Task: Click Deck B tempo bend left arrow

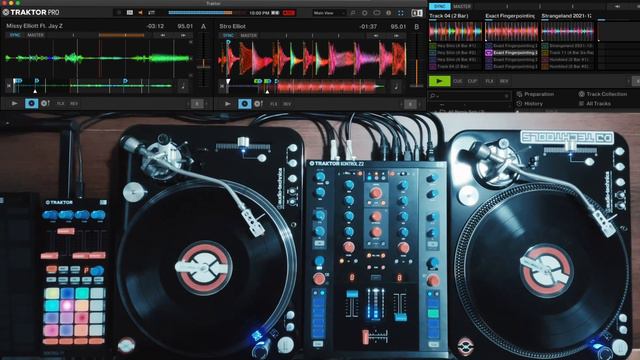Action: point(376,36)
